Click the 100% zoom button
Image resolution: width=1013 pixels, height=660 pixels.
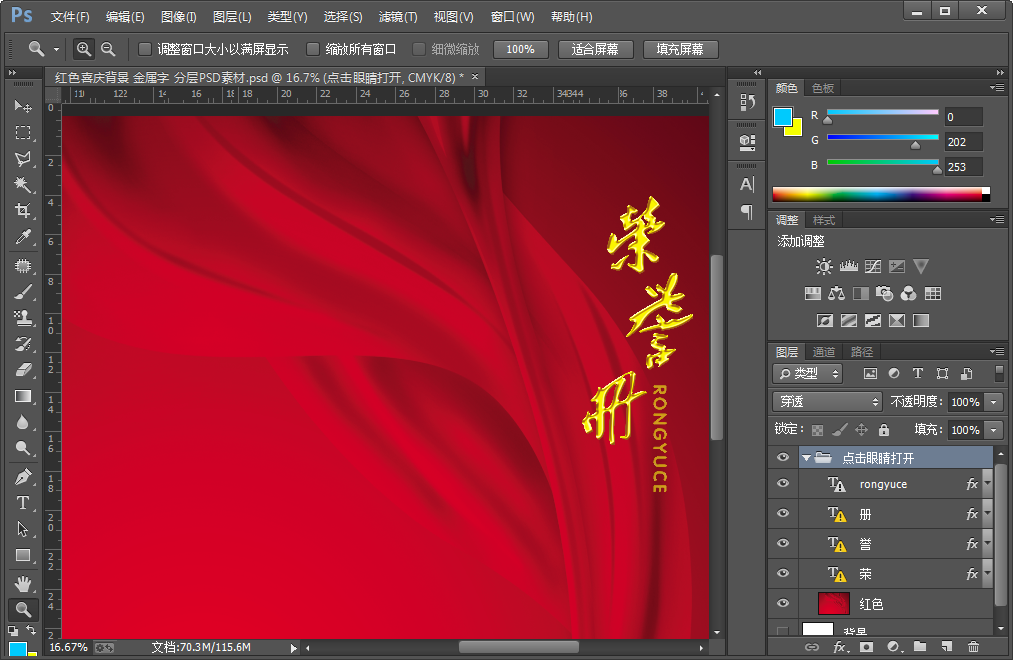(521, 49)
